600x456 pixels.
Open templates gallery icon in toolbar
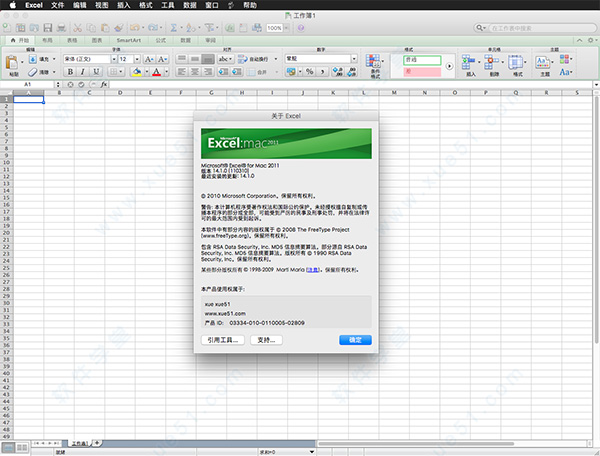coord(21,28)
